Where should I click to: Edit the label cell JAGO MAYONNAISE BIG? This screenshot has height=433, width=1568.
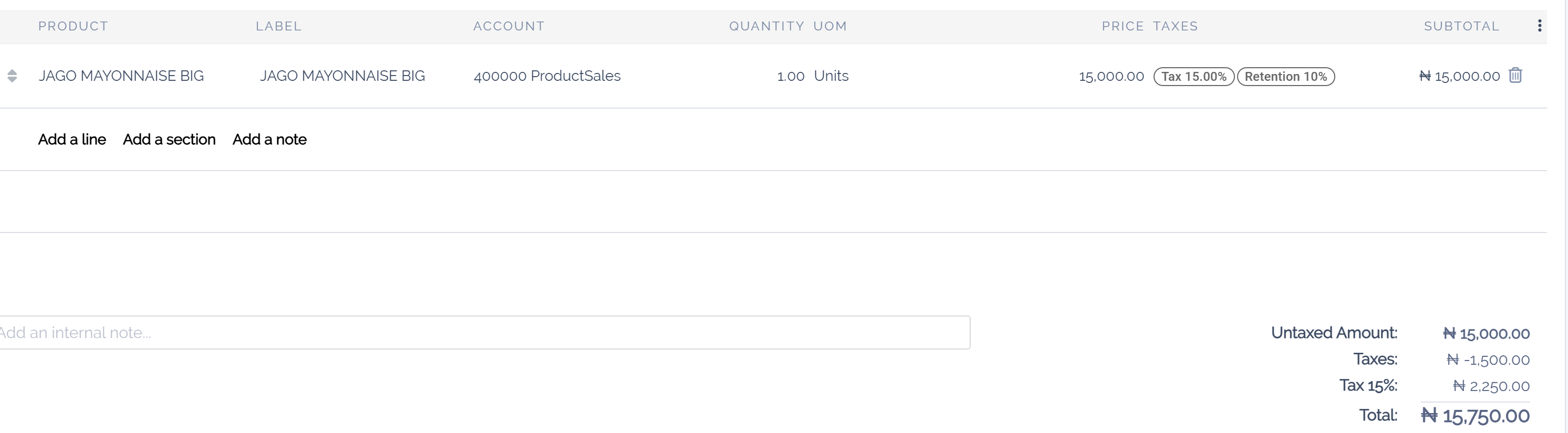click(x=342, y=76)
